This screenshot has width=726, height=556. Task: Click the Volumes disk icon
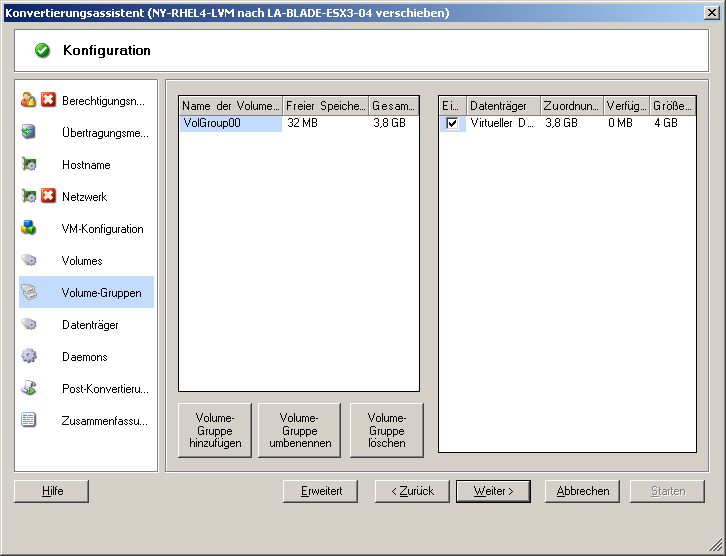[x=29, y=260]
